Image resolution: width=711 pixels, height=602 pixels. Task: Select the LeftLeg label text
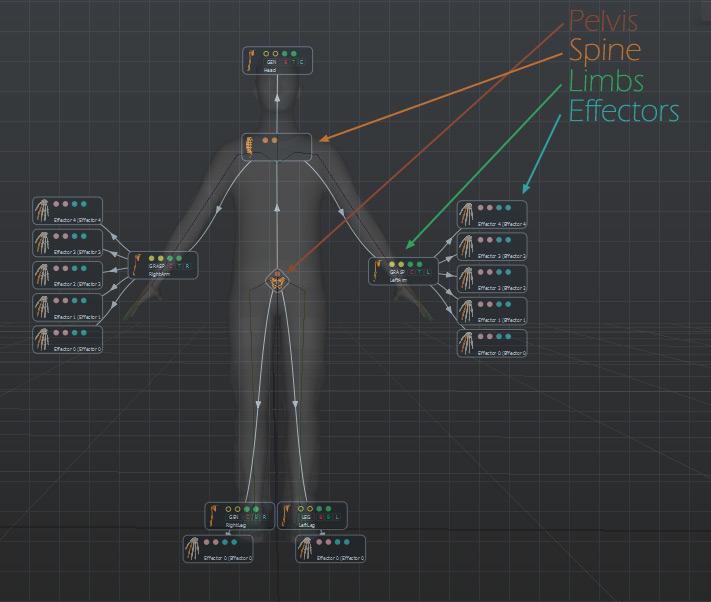[x=307, y=525]
